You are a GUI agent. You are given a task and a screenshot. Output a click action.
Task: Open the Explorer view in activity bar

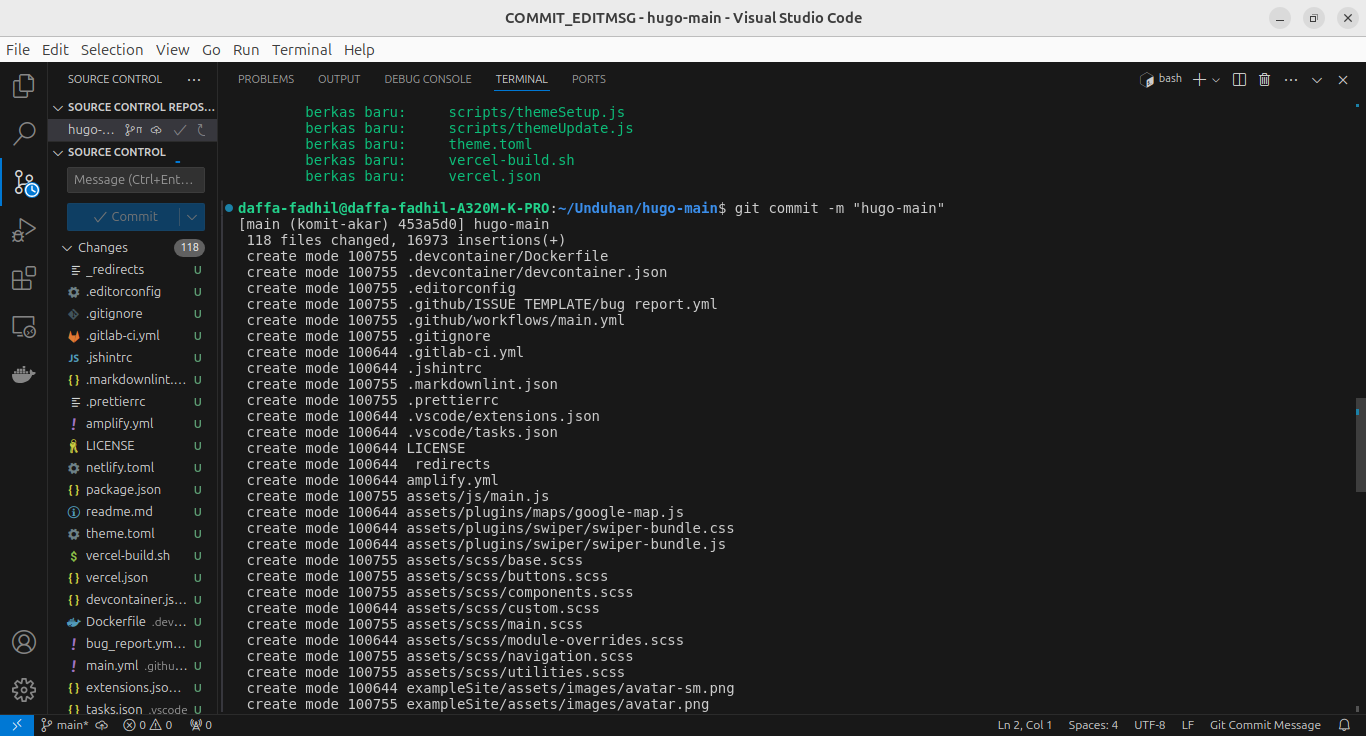(x=23, y=86)
